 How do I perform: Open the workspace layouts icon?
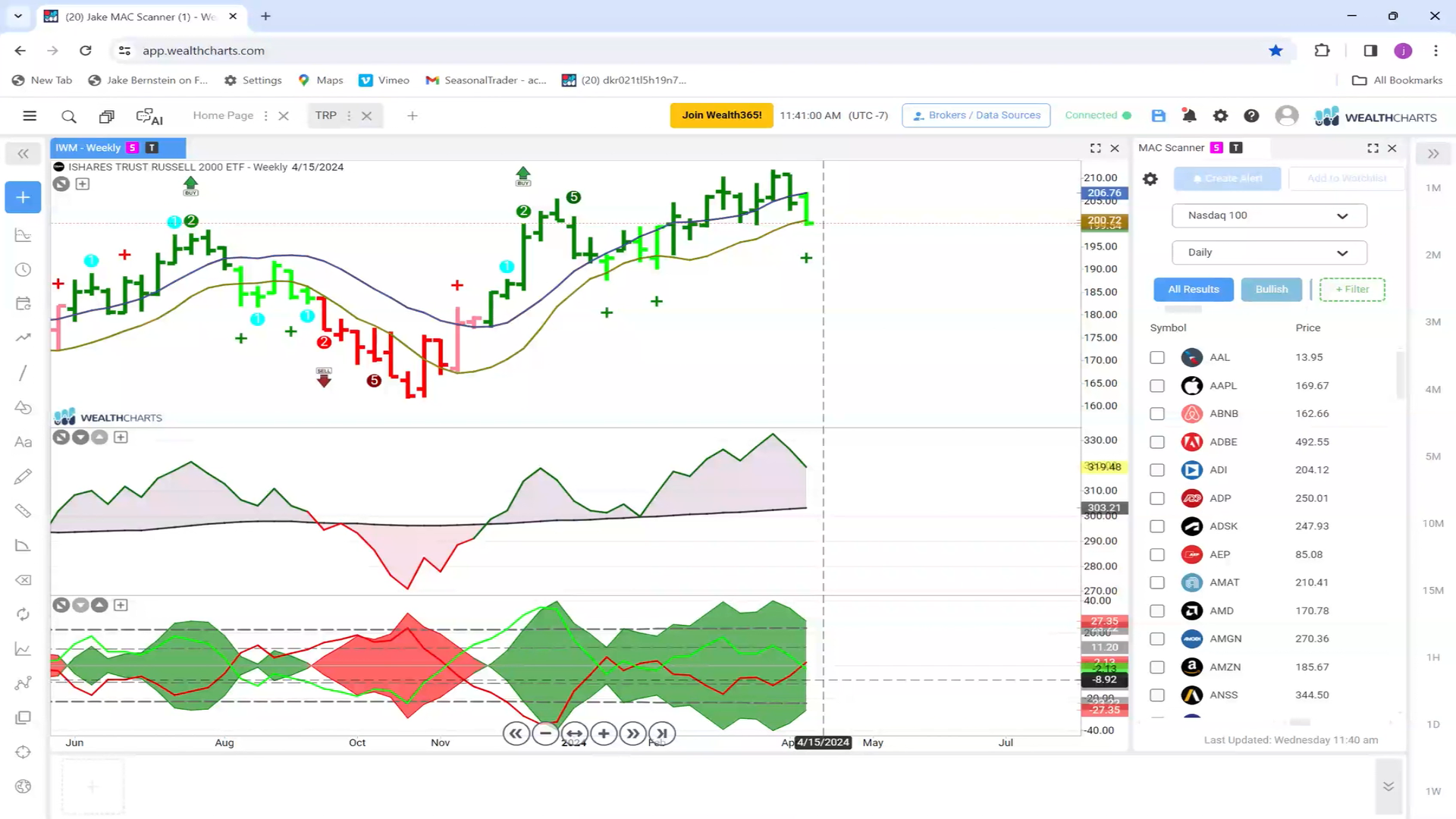click(x=107, y=116)
